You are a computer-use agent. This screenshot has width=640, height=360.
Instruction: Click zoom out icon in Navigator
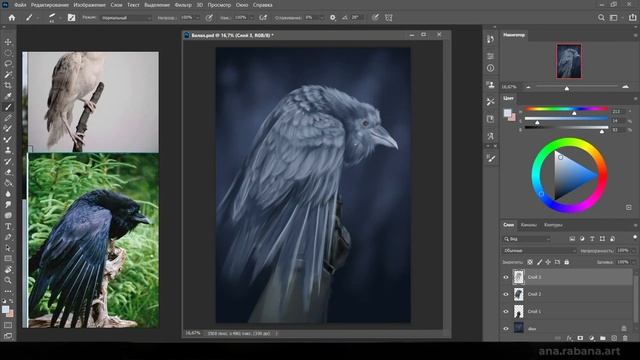(x=528, y=87)
